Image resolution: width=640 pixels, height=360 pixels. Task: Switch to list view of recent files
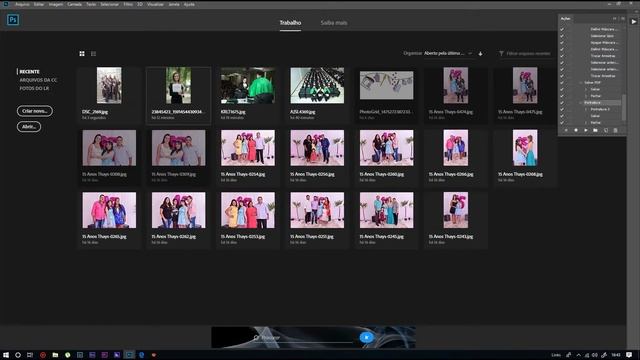click(93, 53)
